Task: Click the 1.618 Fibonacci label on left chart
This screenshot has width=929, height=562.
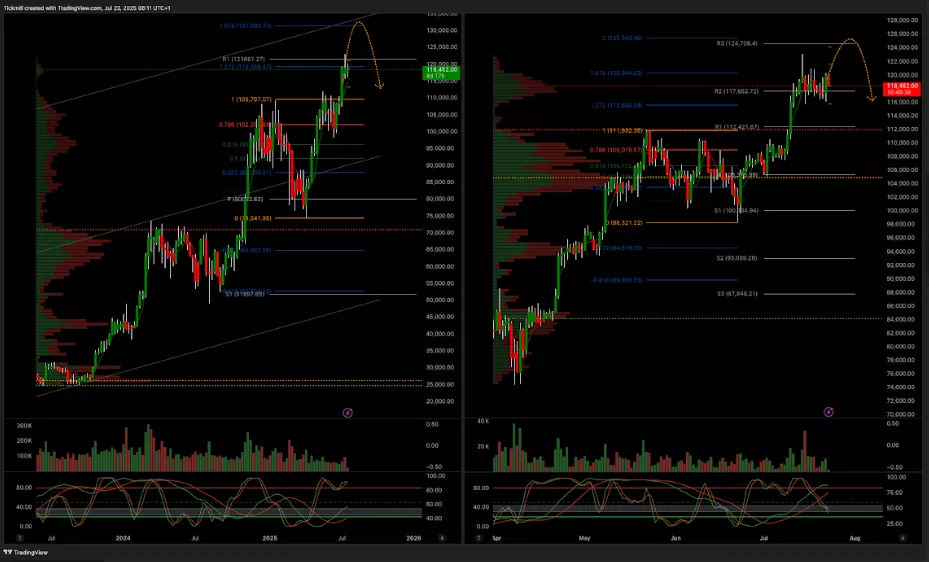Action: pos(246,25)
